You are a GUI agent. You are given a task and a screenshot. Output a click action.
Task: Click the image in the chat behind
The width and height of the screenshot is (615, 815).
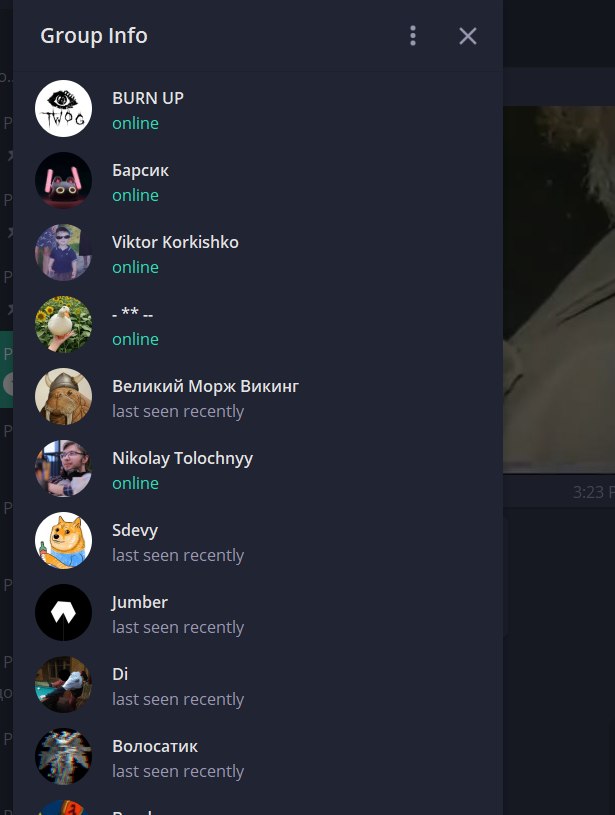click(x=559, y=290)
